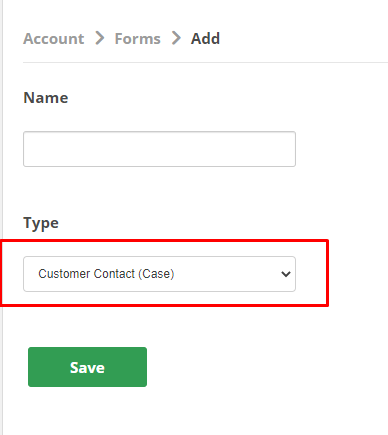
Task: Click the Save button
Action: coord(87,367)
